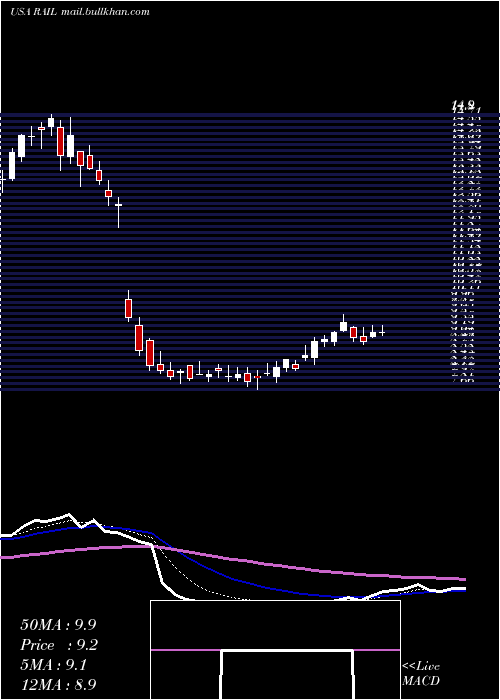Click the 14.9 top price axis label
Screen dimensions: 500x700
[462, 105]
